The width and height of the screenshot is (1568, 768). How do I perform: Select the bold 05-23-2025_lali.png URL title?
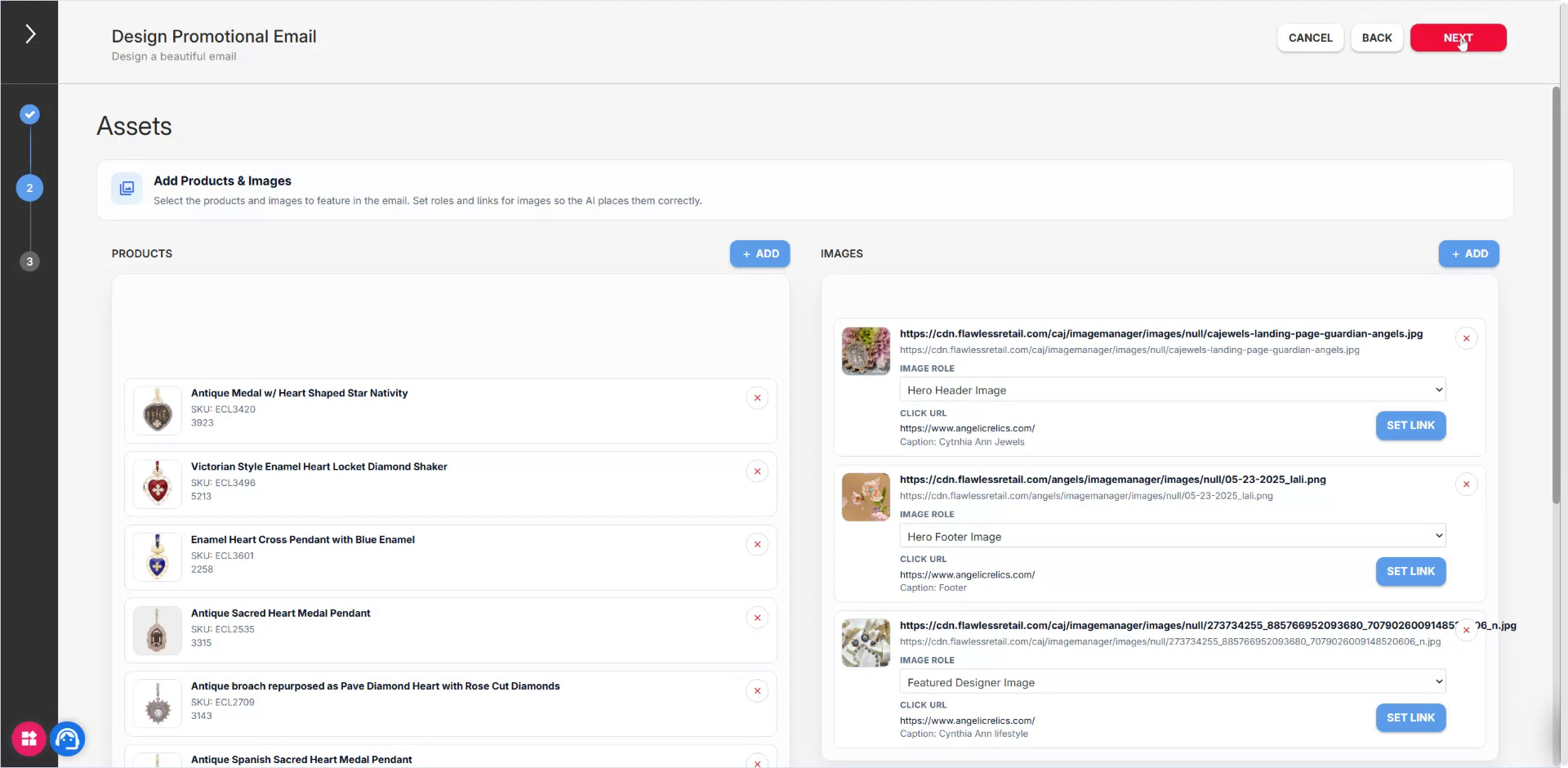point(1112,480)
